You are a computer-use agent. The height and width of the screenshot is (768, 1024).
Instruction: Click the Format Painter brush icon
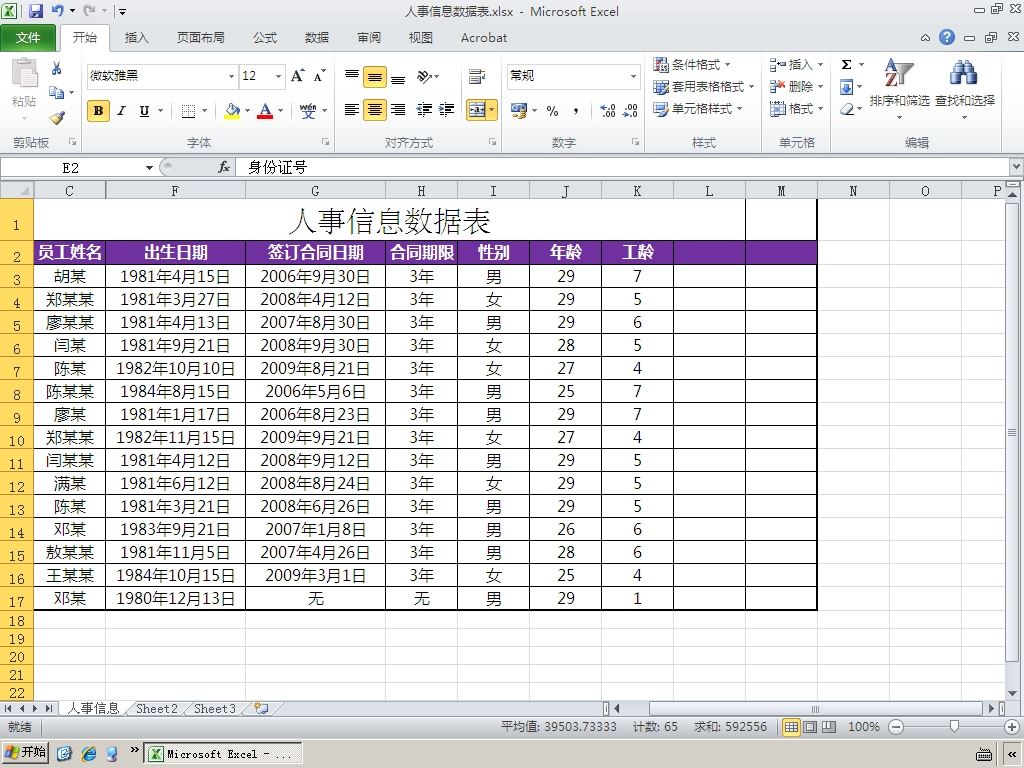tap(57, 118)
